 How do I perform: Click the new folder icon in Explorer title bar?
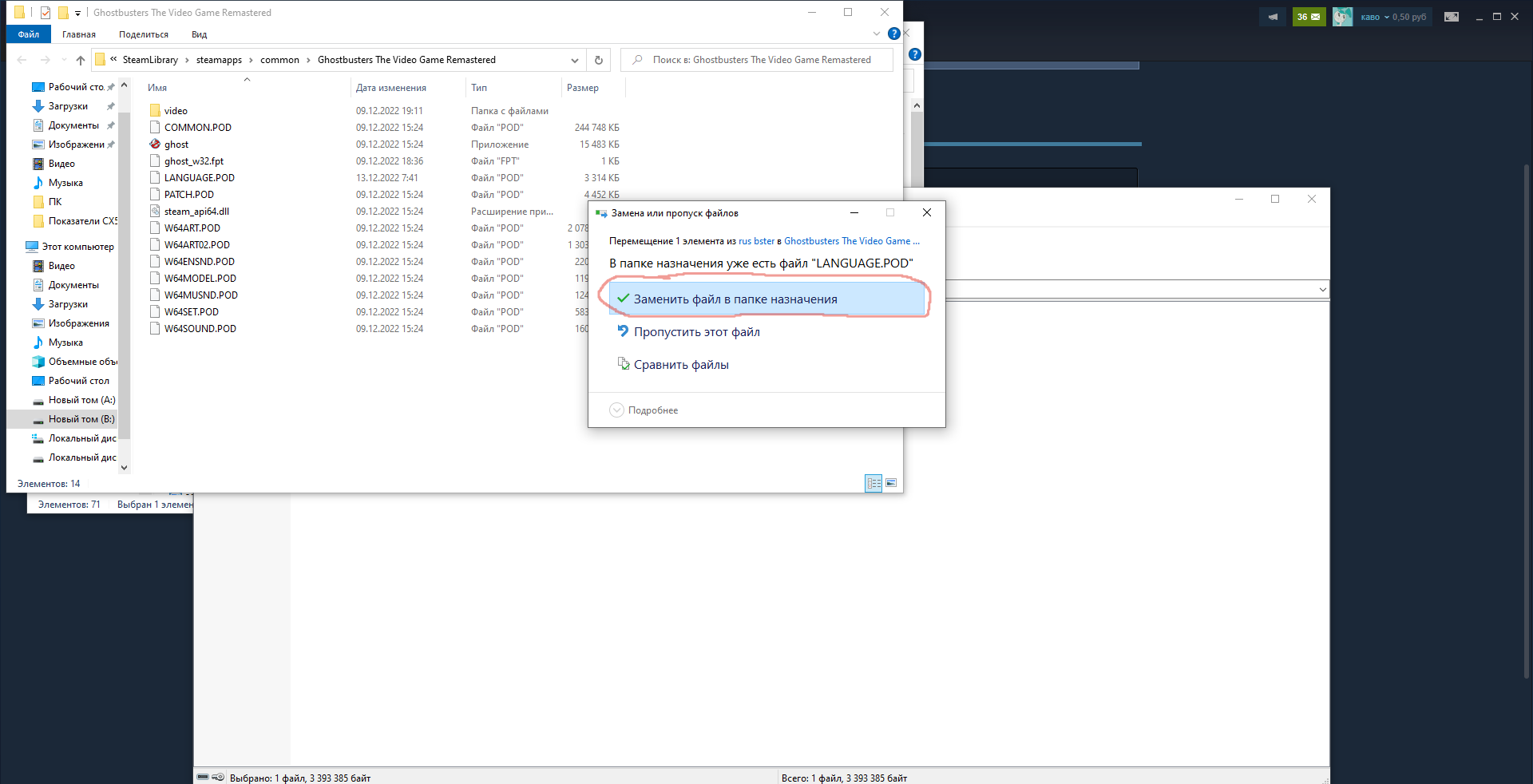pyautogui.click(x=63, y=13)
